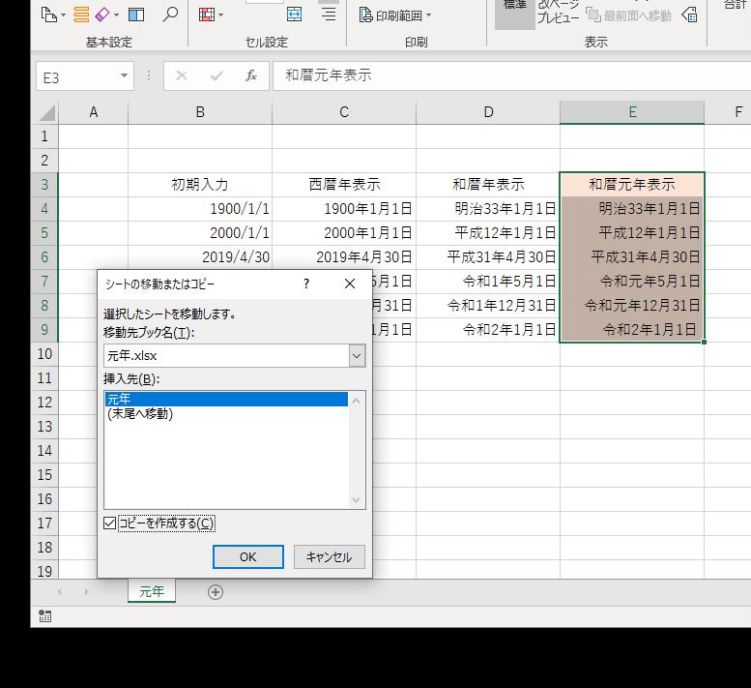This screenshot has width=751, height=688.
Task: Select row 10 header
Action: [45, 354]
